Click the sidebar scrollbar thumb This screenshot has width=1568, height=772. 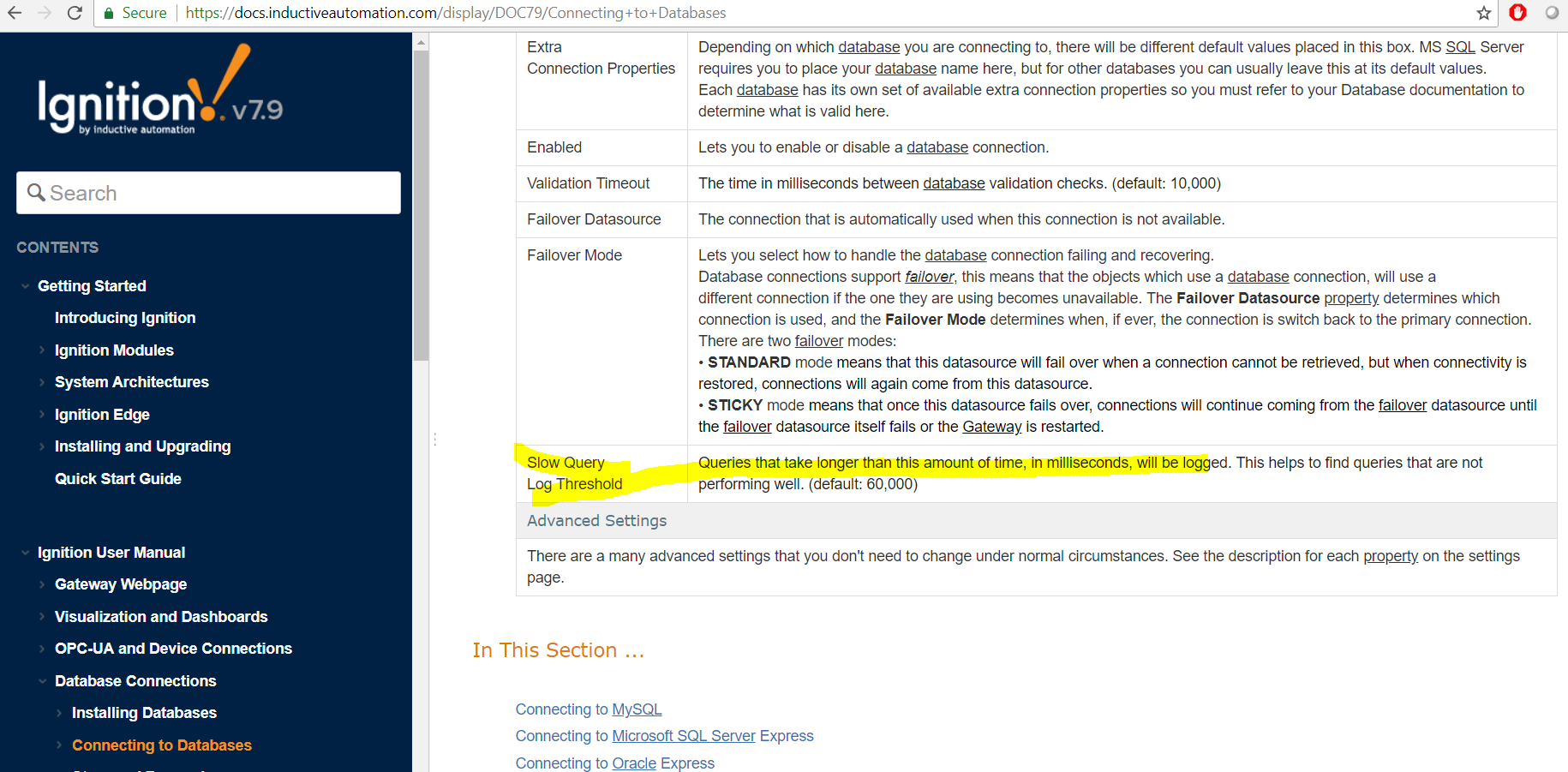pyautogui.click(x=421, y=206)
